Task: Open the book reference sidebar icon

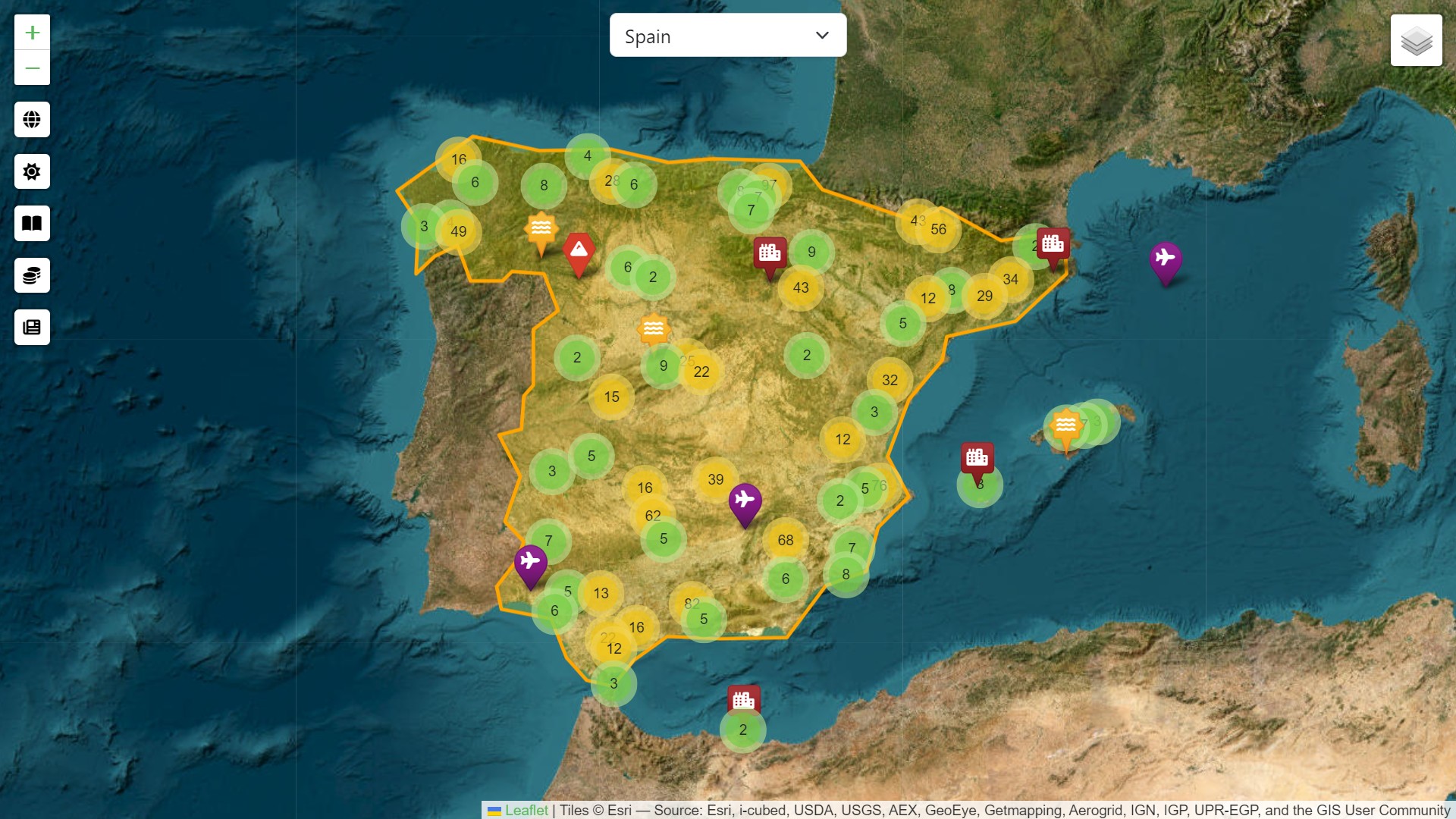Action: coord(32,224)
